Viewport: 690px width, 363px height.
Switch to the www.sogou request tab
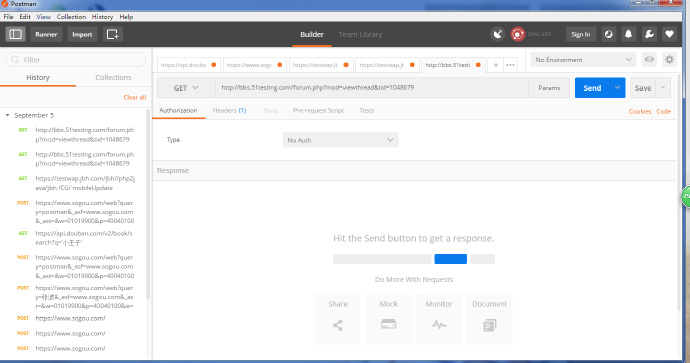pyautogui.click(x=254, y=65)
